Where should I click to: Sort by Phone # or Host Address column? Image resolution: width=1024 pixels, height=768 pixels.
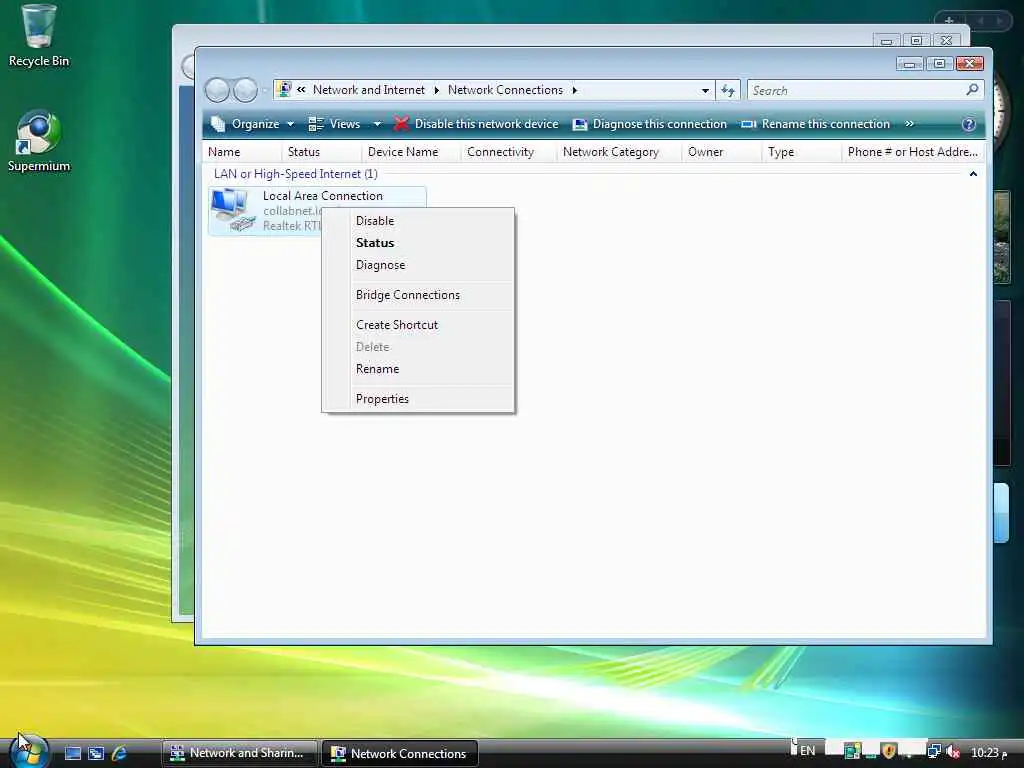click(913, 152)
